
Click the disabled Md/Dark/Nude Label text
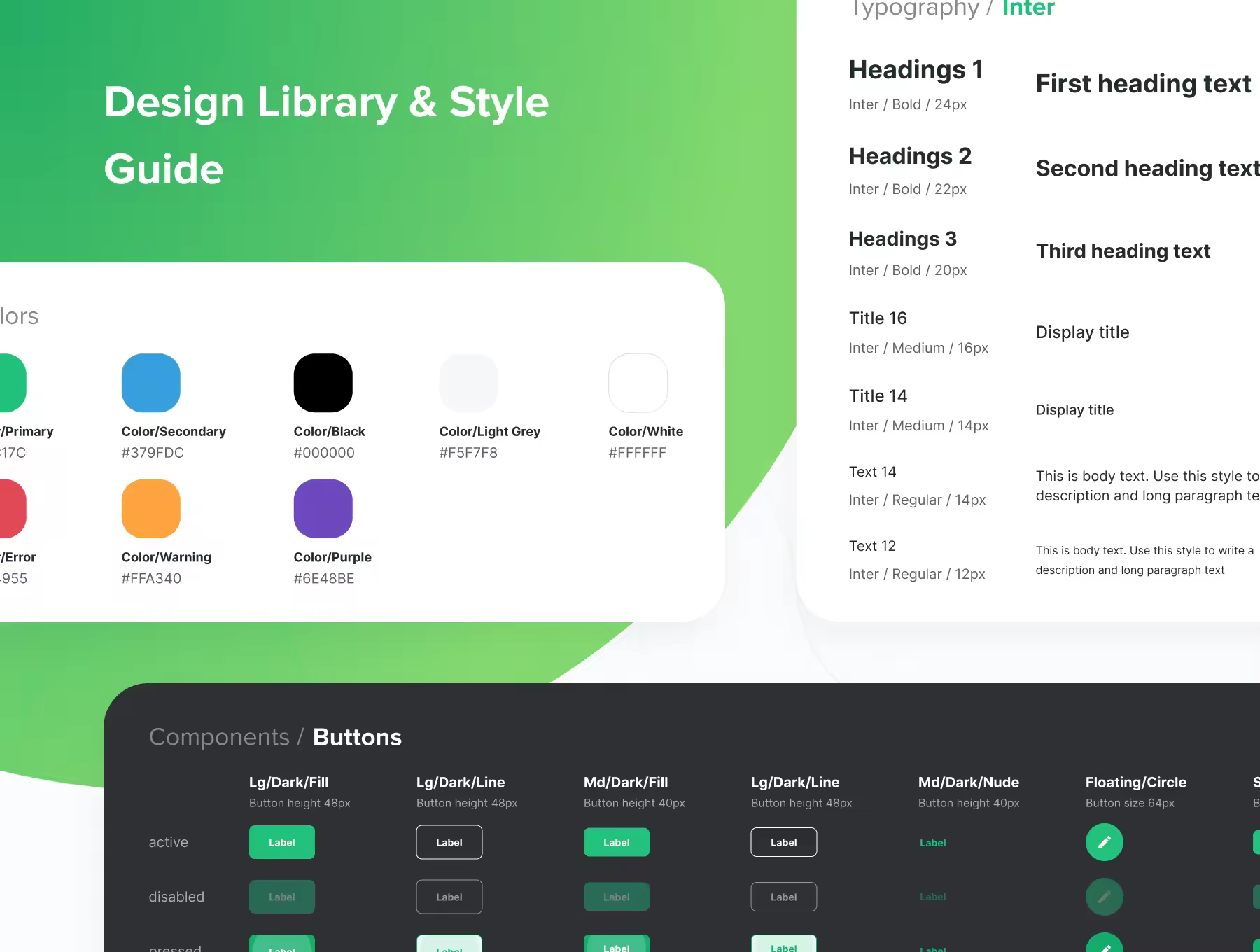(933, 897)
